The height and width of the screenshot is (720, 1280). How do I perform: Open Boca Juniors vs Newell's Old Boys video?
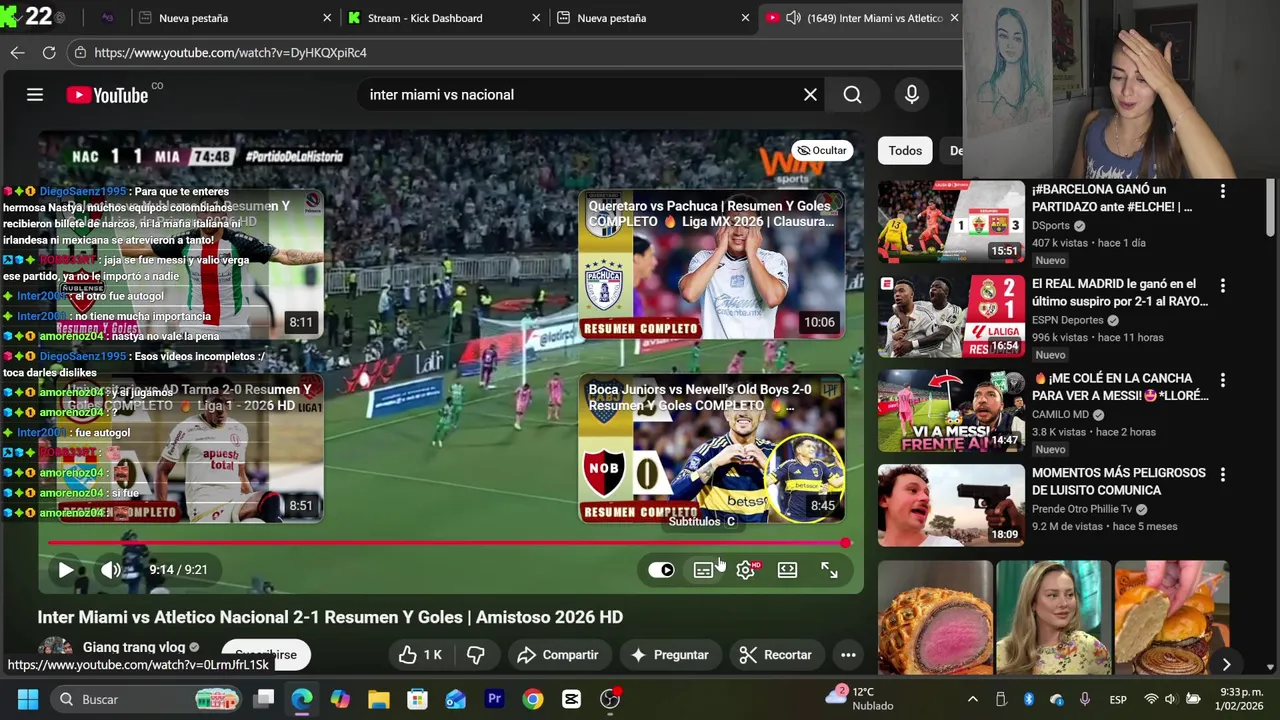711,449
